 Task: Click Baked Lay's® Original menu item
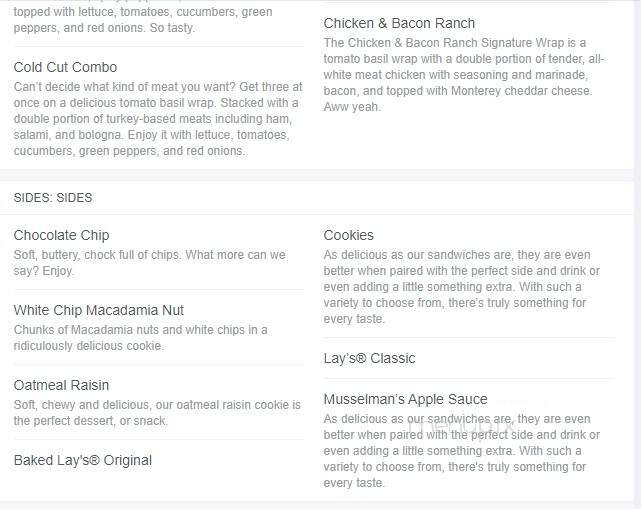83,460
